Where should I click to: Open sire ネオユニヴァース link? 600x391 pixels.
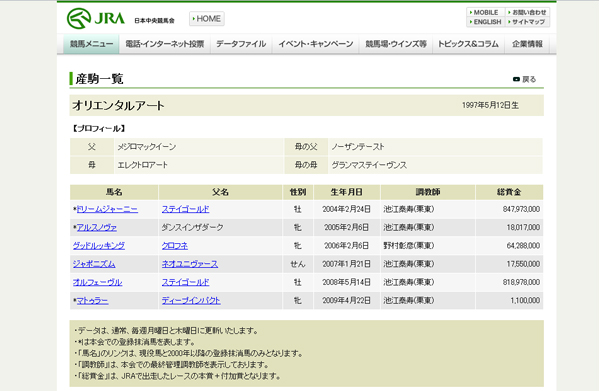[190, 264]
